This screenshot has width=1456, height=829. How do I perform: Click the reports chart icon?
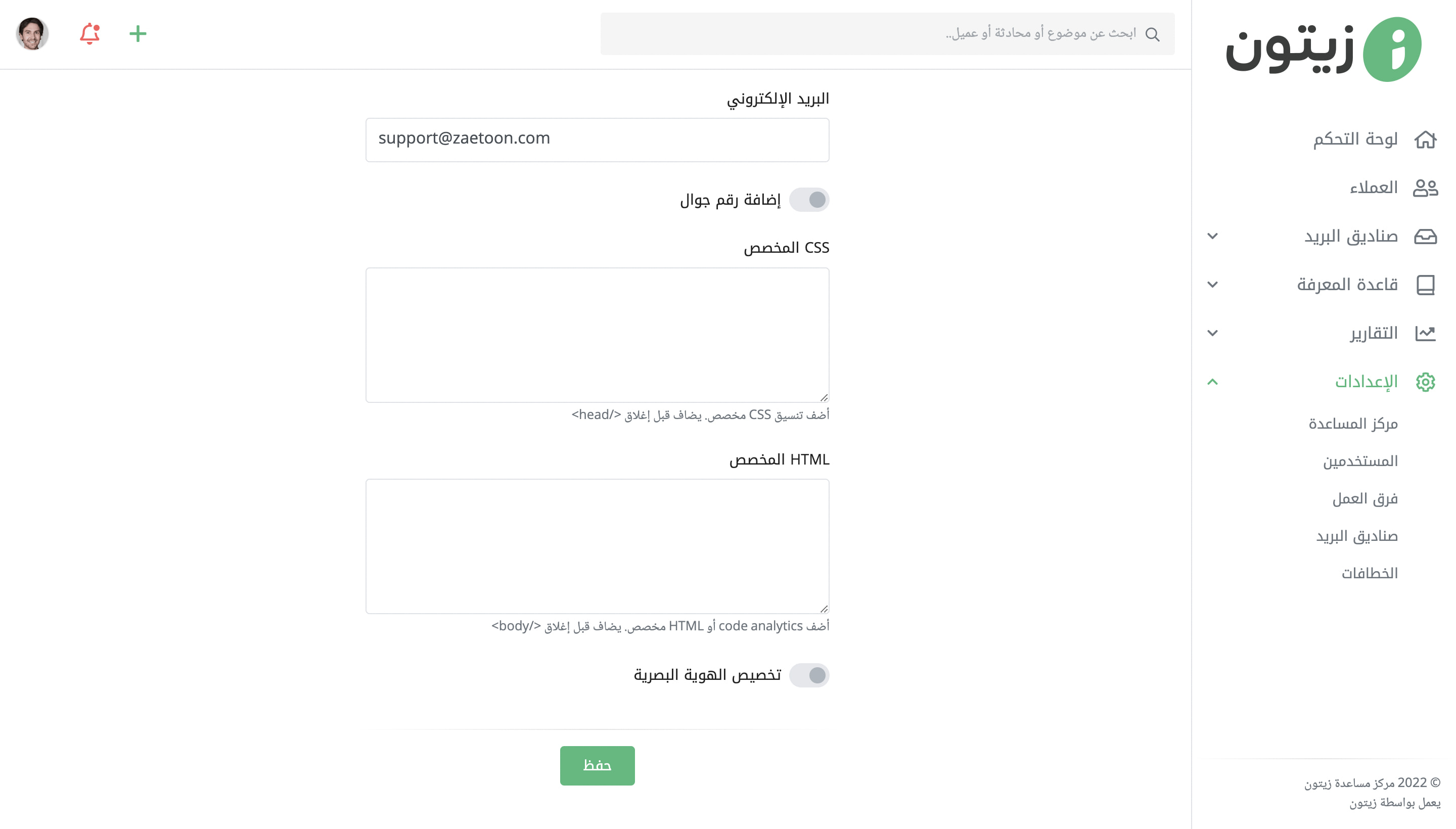pos(1425,333)
